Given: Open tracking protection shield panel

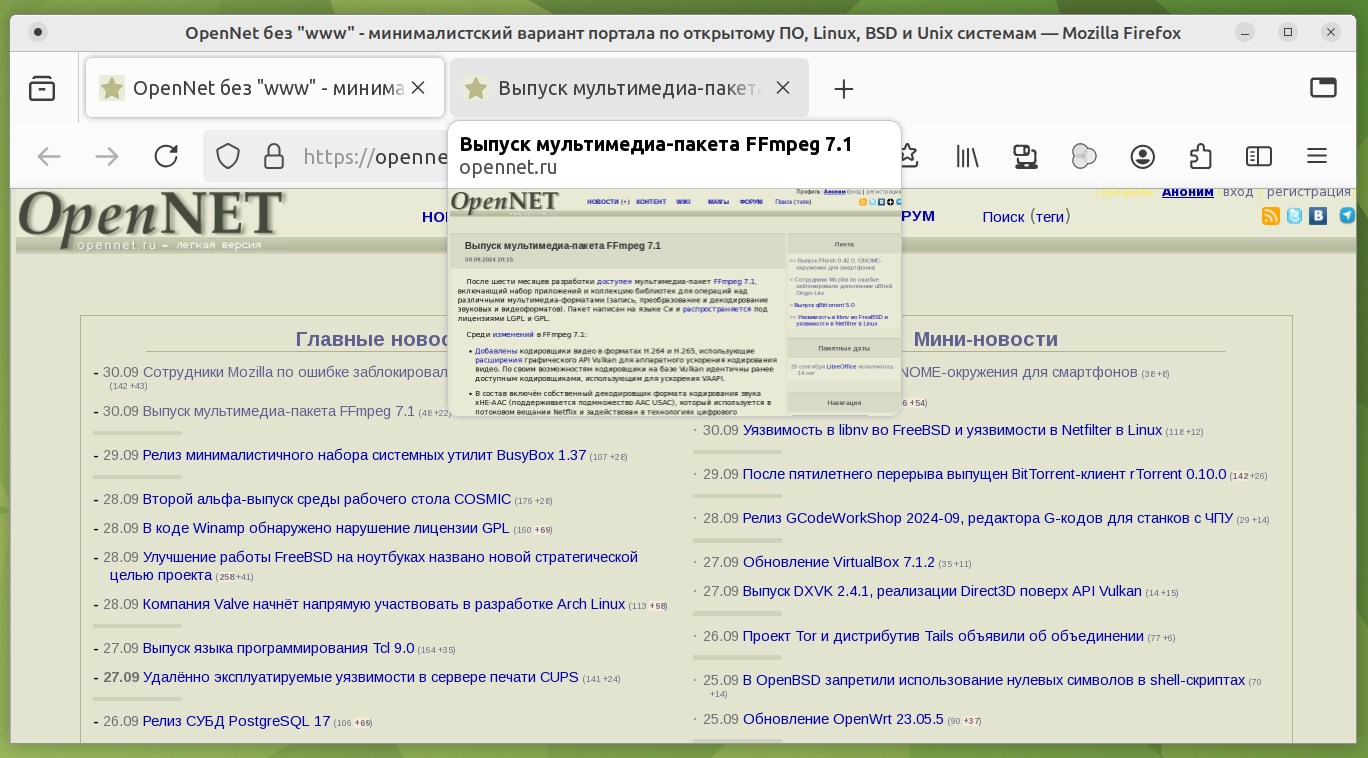Looking at the screenshot, I should click(x=228, y=156).
